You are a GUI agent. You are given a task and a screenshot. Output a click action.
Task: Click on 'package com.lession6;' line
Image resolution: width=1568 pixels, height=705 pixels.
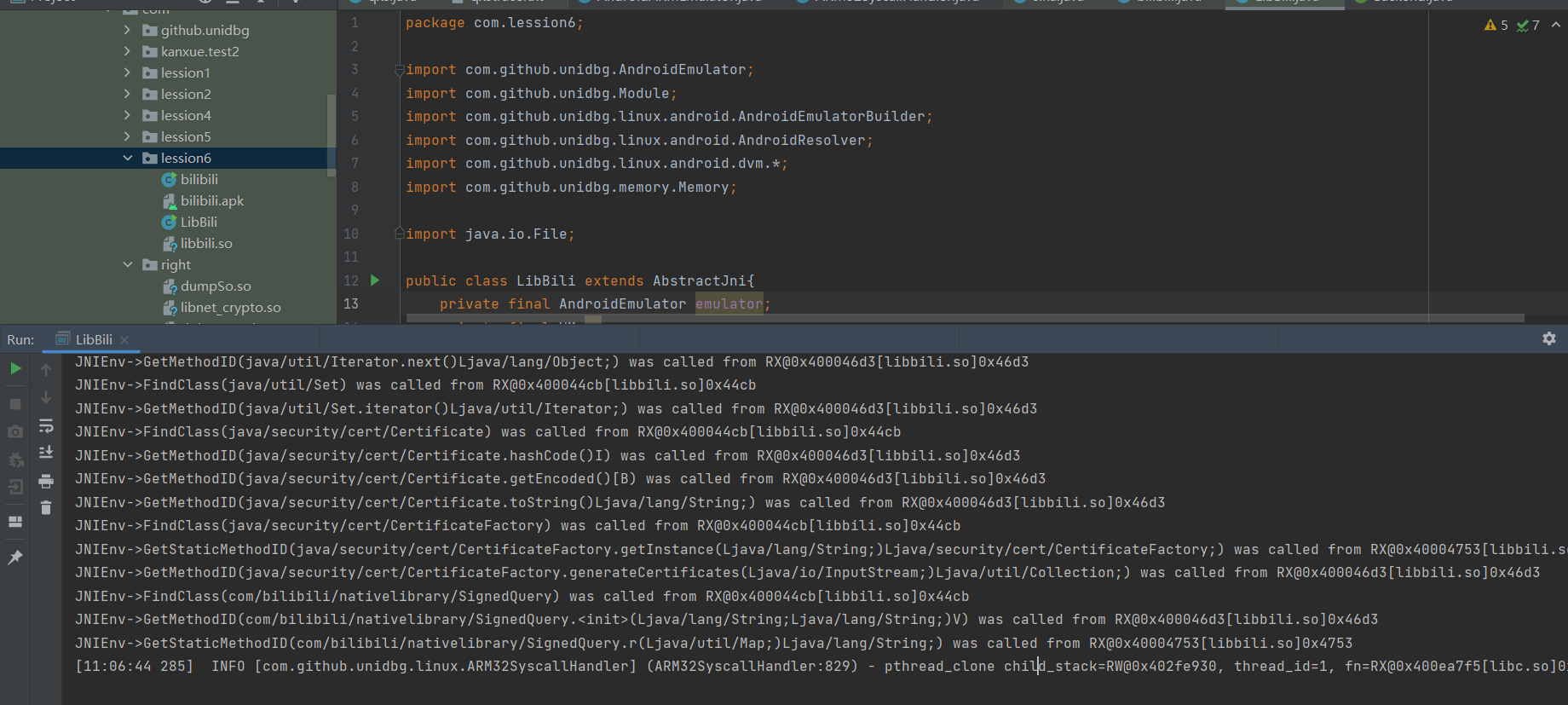click(x=494, y=23)
